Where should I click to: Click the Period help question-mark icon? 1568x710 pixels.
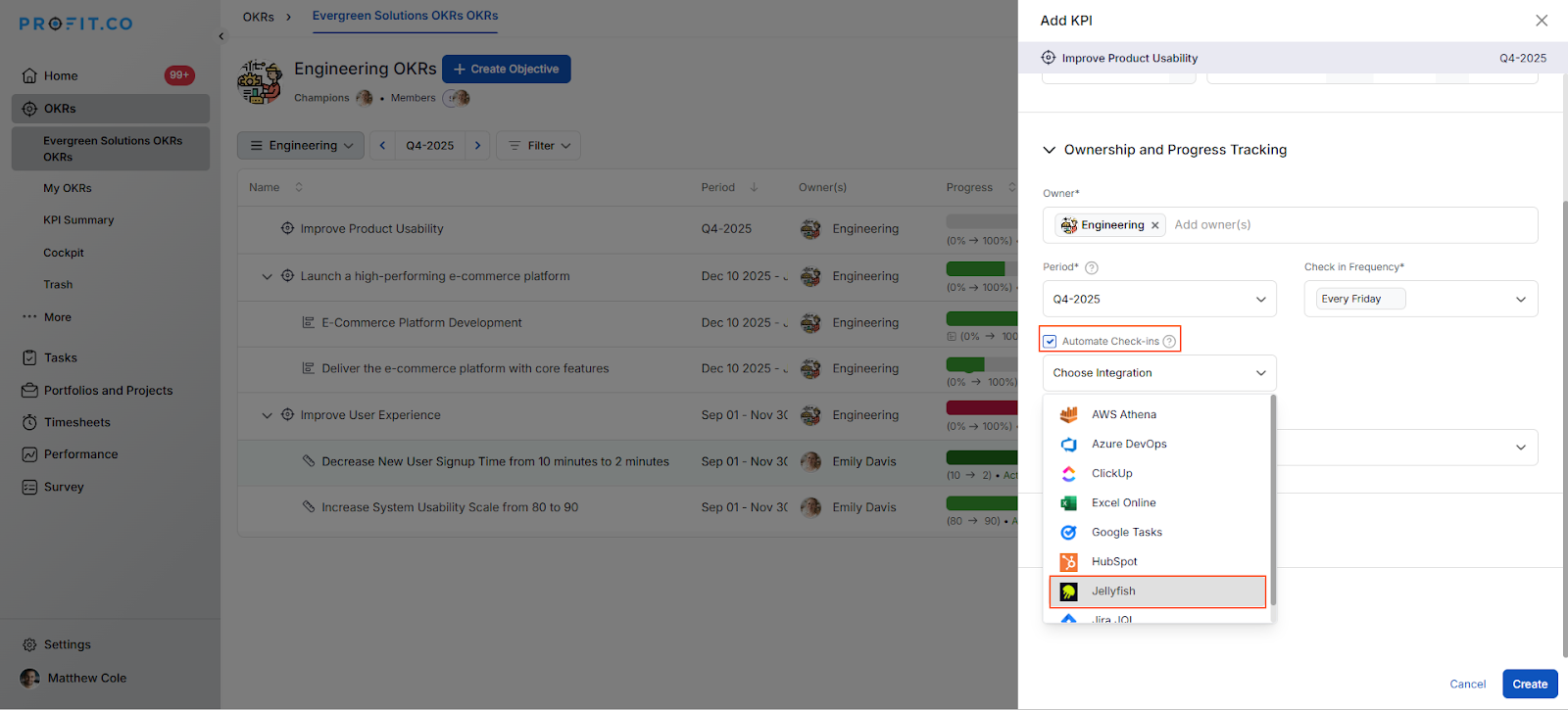[x=1092, y=267]
